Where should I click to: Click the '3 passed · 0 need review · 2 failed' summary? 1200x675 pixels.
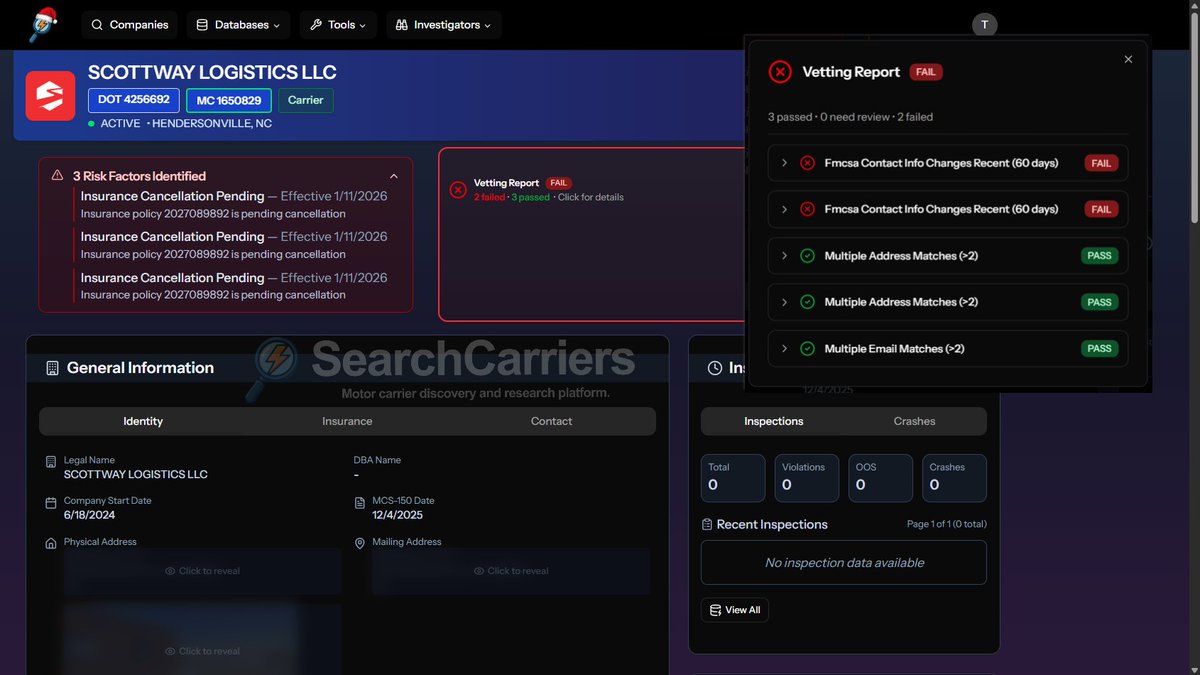tap(850, 117)
